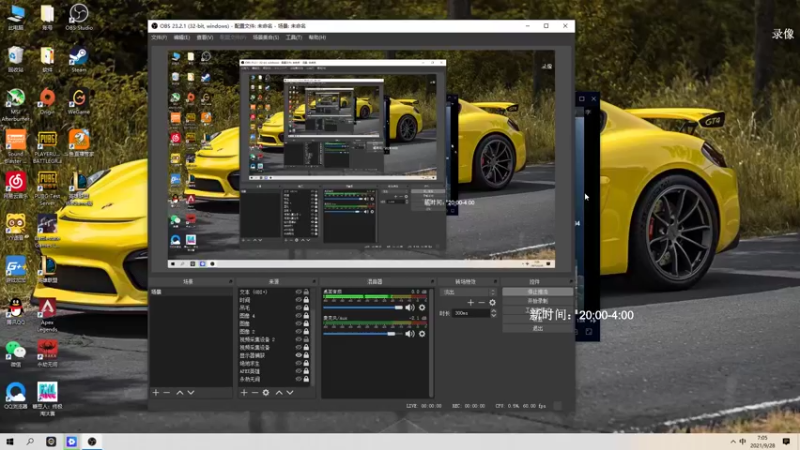
Task: Click the 退出 exit button in Controls
Action: 537,329
